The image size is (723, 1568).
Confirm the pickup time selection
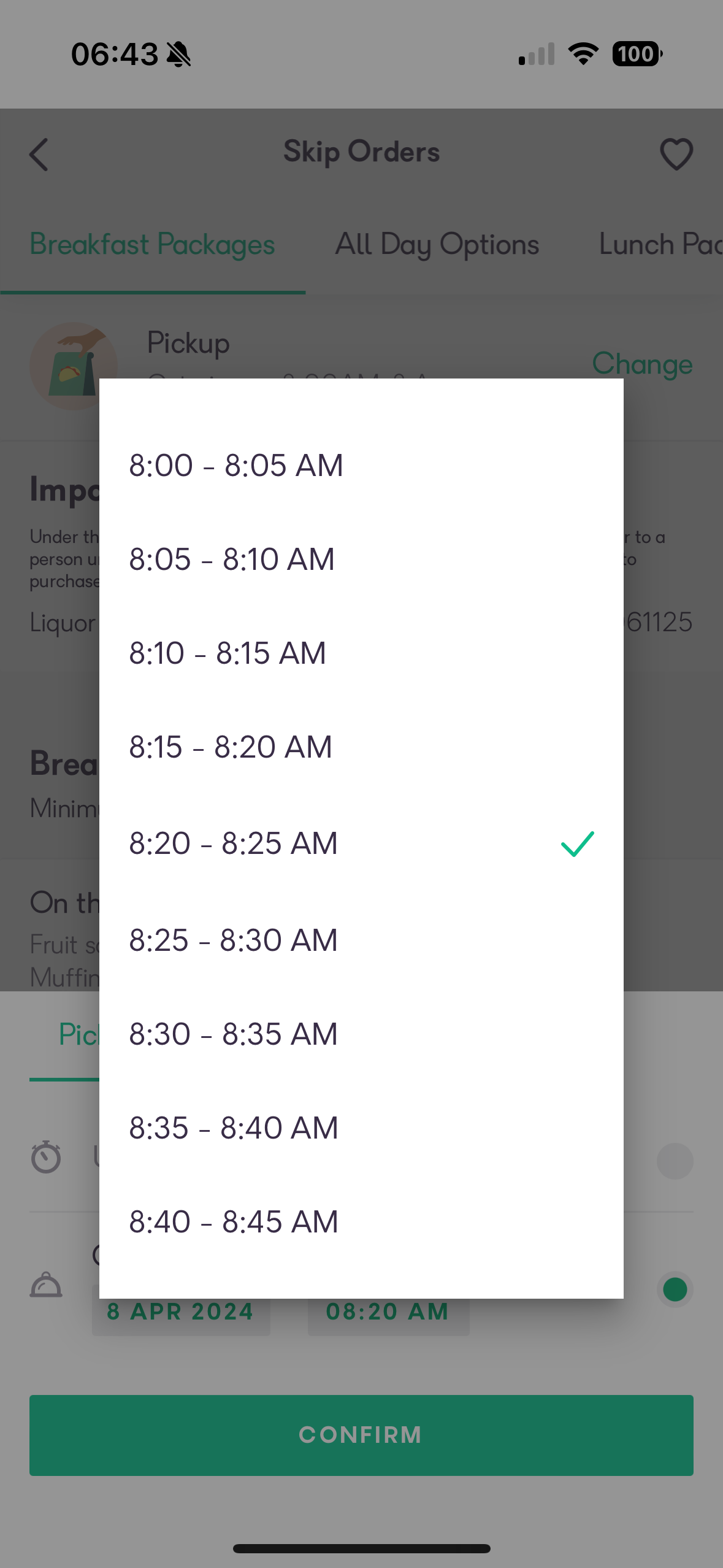pos(361,1435)
